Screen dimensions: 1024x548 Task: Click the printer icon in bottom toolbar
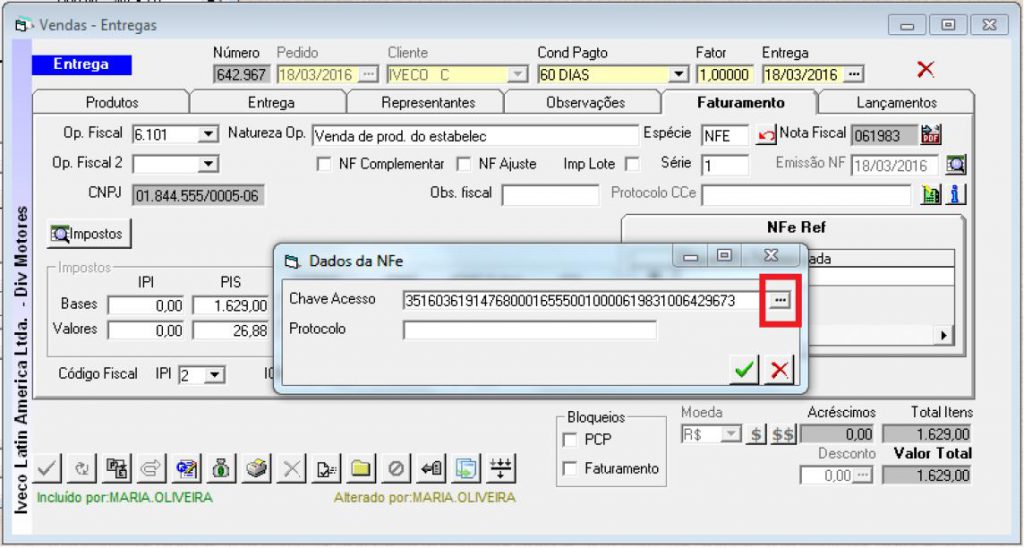click(x=257, y=468)
